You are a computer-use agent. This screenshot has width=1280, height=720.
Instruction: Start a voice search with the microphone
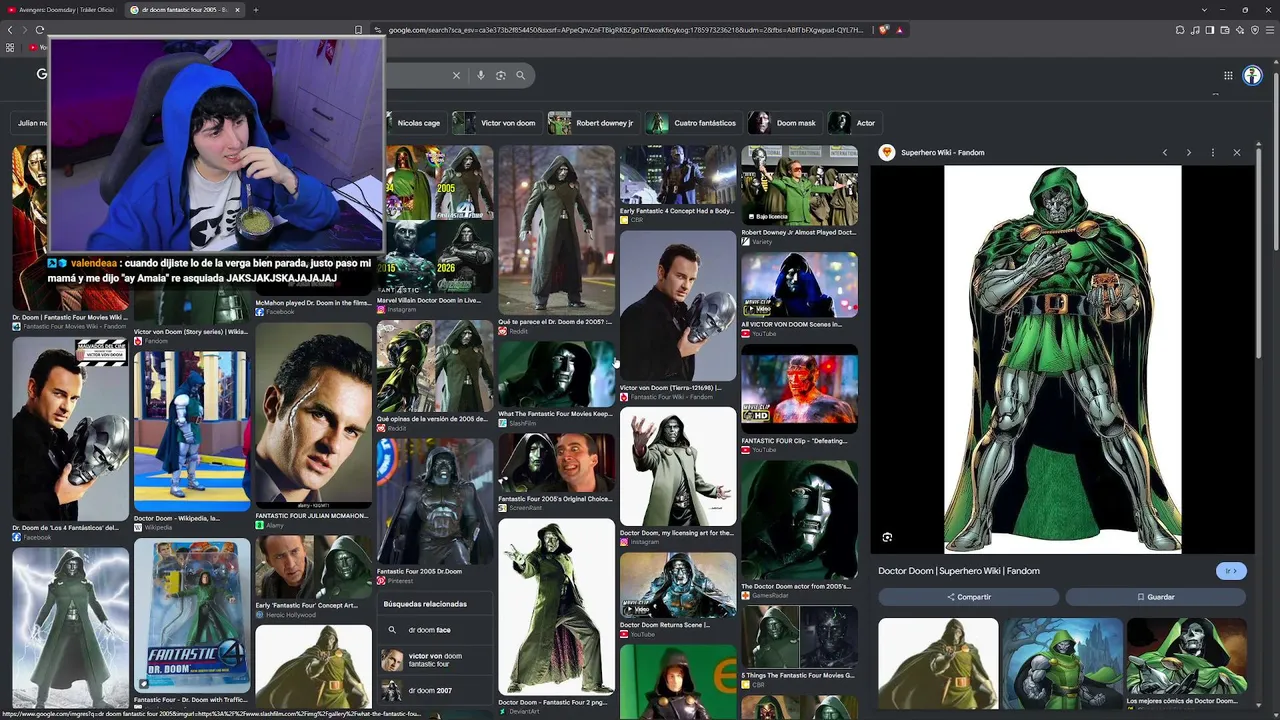pos(481,75)
